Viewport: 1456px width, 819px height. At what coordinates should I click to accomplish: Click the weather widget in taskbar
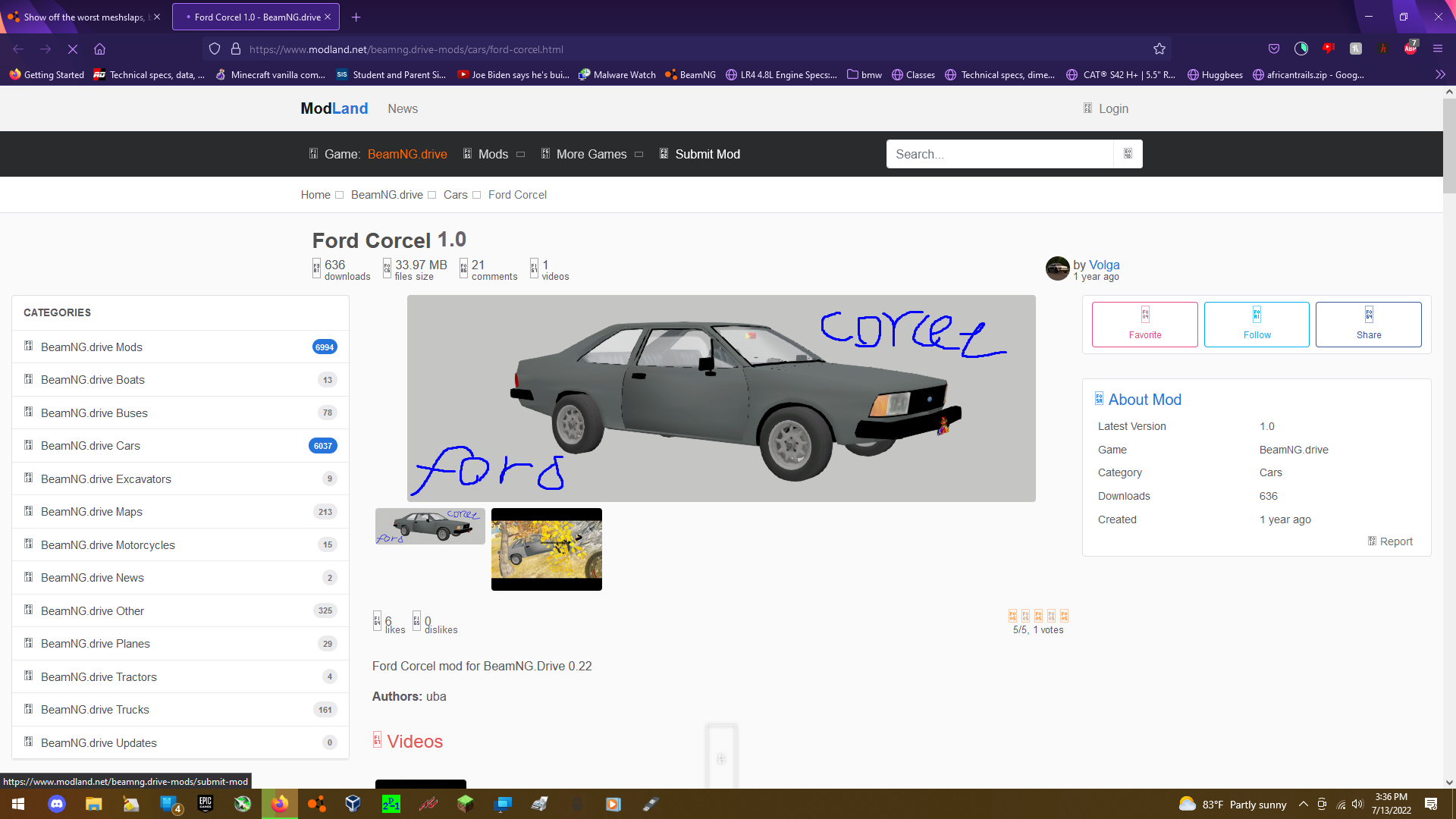(x=1233, y=804)
